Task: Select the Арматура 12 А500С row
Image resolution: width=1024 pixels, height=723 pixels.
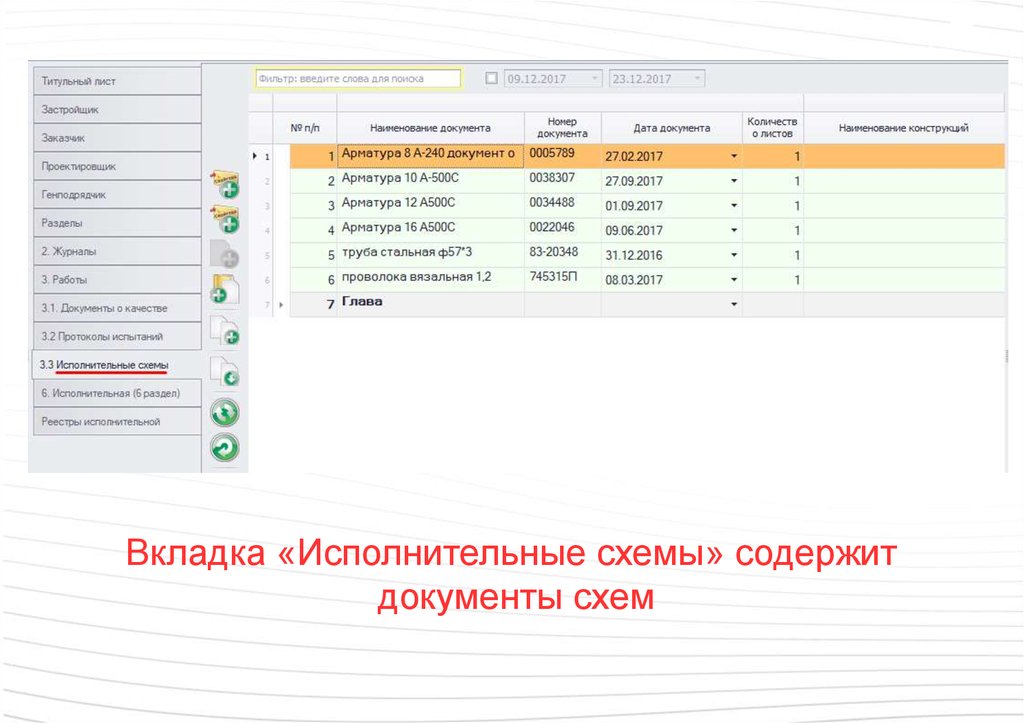Action: point(430,205)
